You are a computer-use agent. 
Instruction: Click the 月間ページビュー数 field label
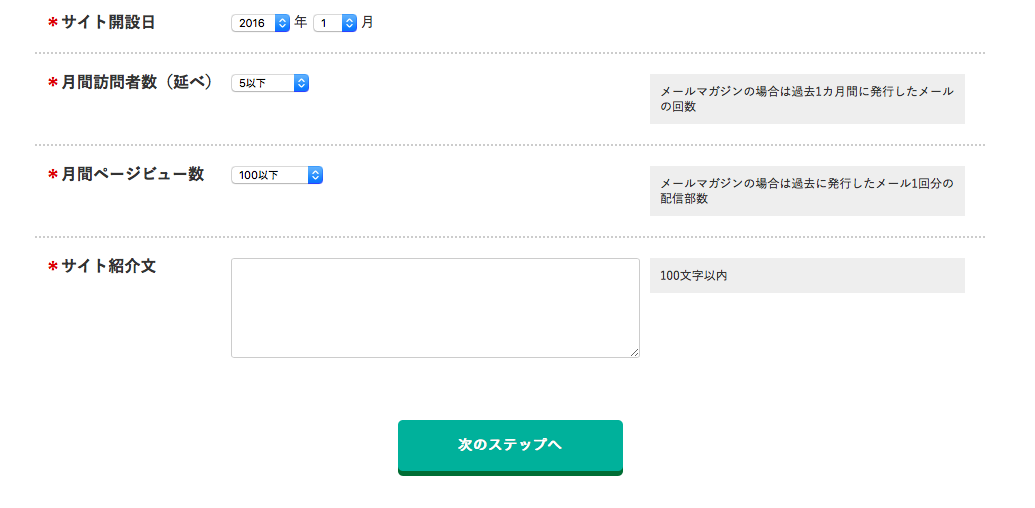pos(133,174)
